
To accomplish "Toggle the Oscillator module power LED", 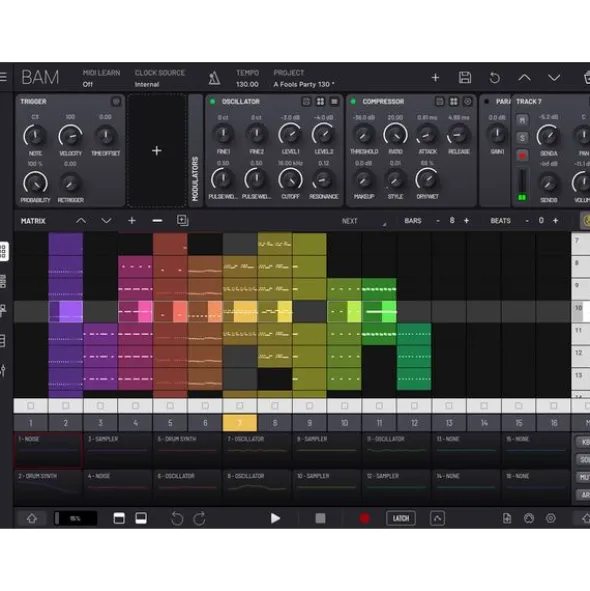I will [212, 101].
